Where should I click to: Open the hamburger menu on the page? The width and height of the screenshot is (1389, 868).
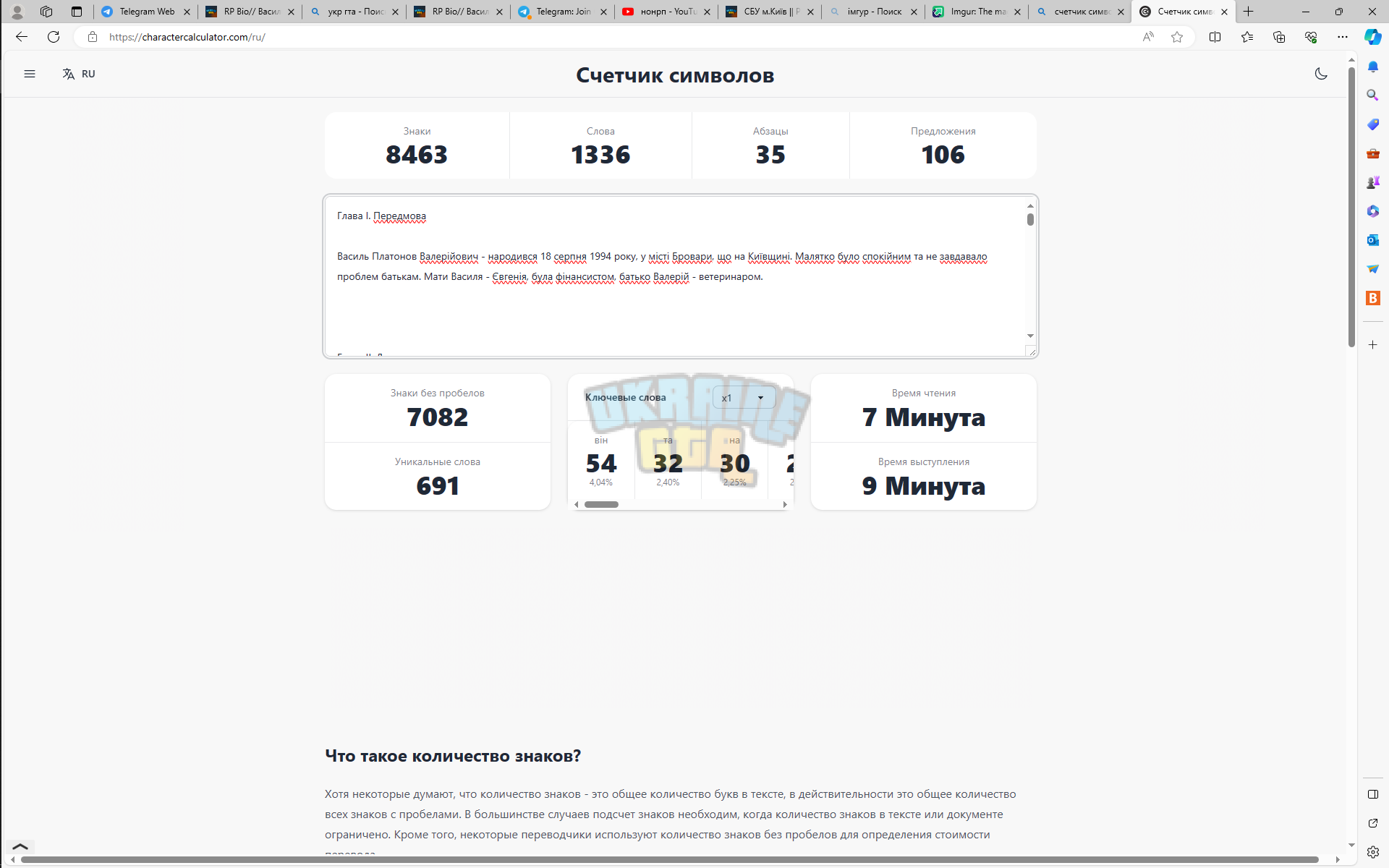(x=30, y=74)
